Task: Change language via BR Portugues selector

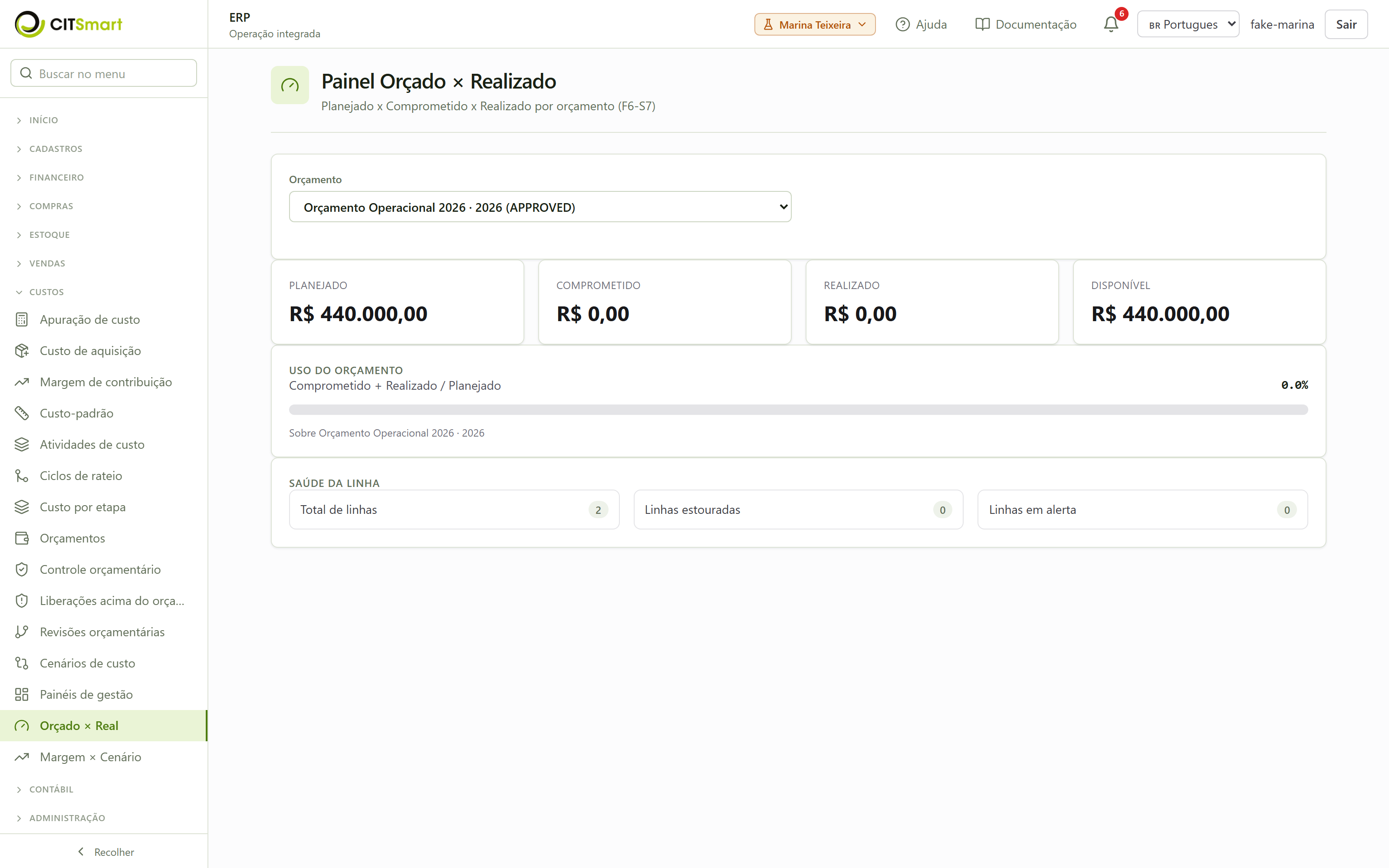Action: (1188, 25)
